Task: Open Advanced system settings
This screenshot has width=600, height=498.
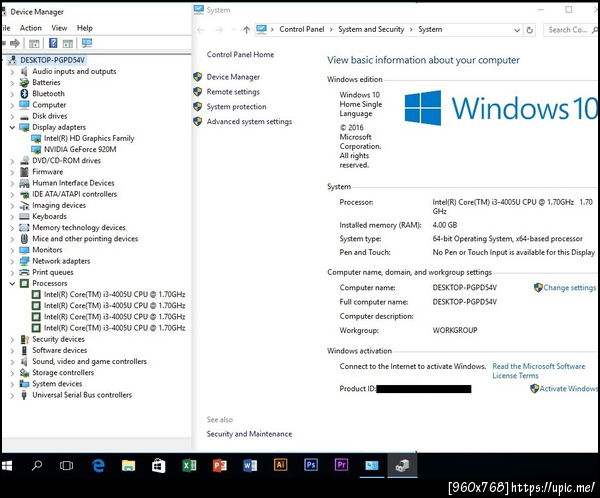Action: coord(249,122)
